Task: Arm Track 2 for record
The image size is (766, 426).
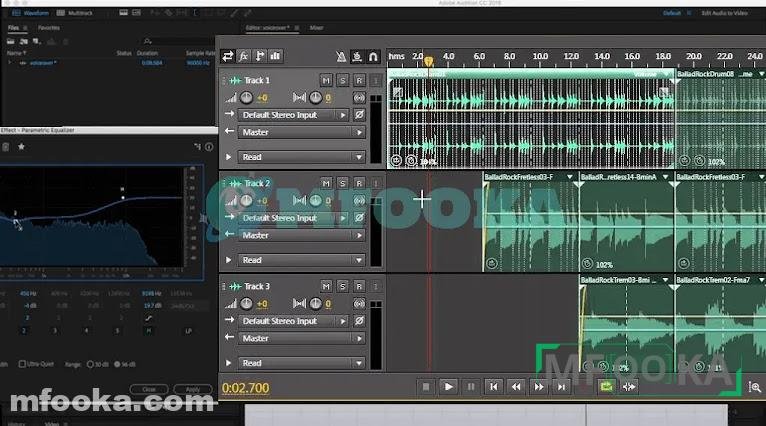Action: pyautogui.click(x=359, y=183)
